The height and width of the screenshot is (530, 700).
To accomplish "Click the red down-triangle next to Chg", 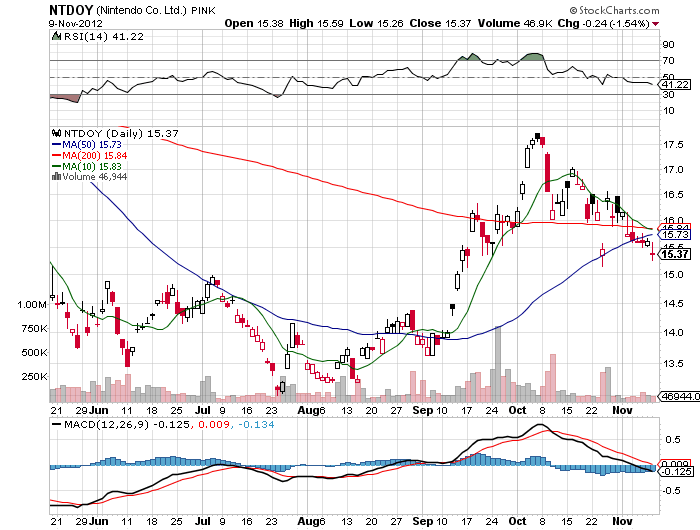I will 655,24.
